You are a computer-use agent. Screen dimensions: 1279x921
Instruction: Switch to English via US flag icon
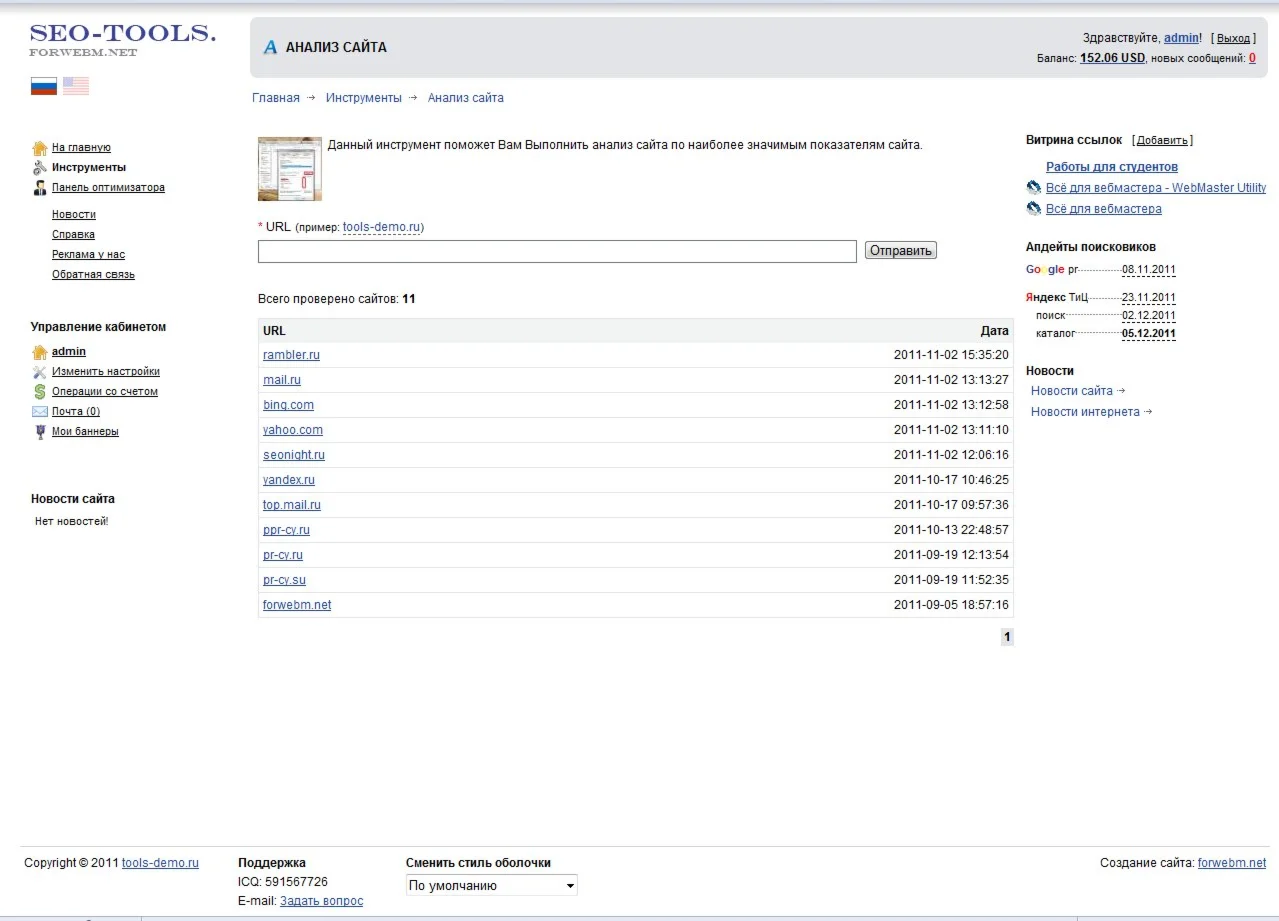pos(76,86)
